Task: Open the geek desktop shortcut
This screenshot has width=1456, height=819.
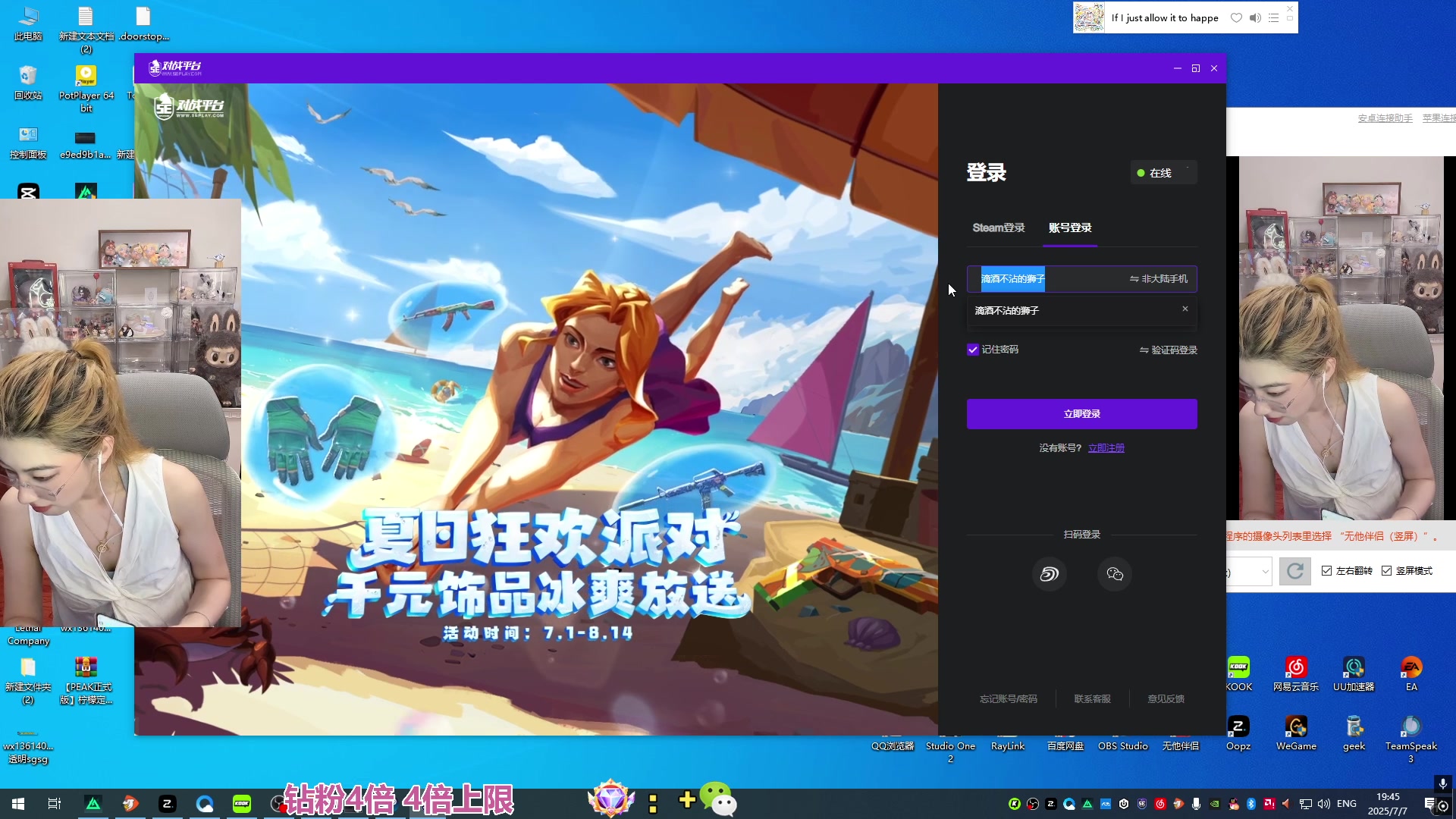Action: tap(1354, 733)
